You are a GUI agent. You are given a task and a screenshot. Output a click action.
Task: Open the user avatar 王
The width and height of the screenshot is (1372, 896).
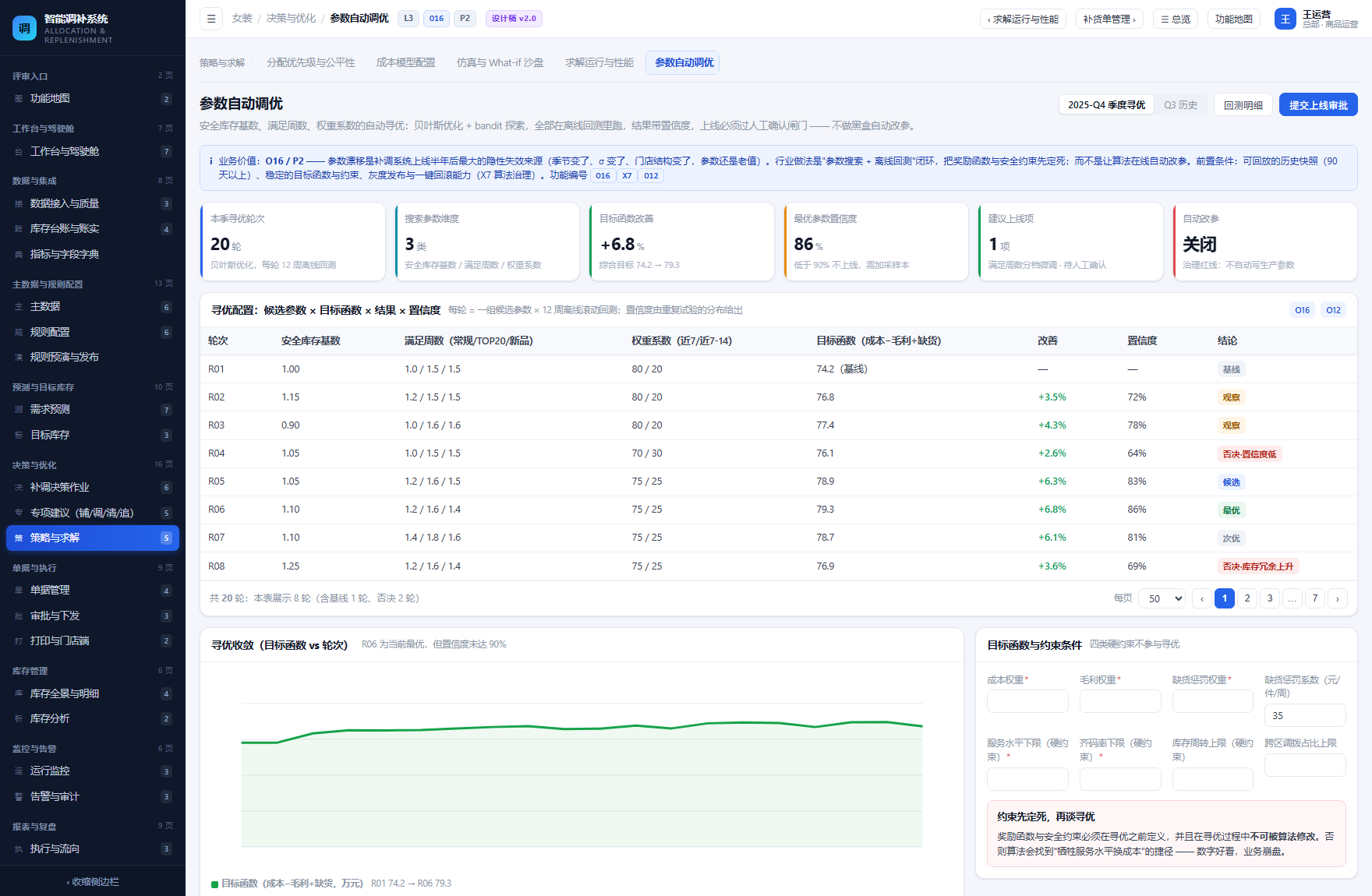1285,19
